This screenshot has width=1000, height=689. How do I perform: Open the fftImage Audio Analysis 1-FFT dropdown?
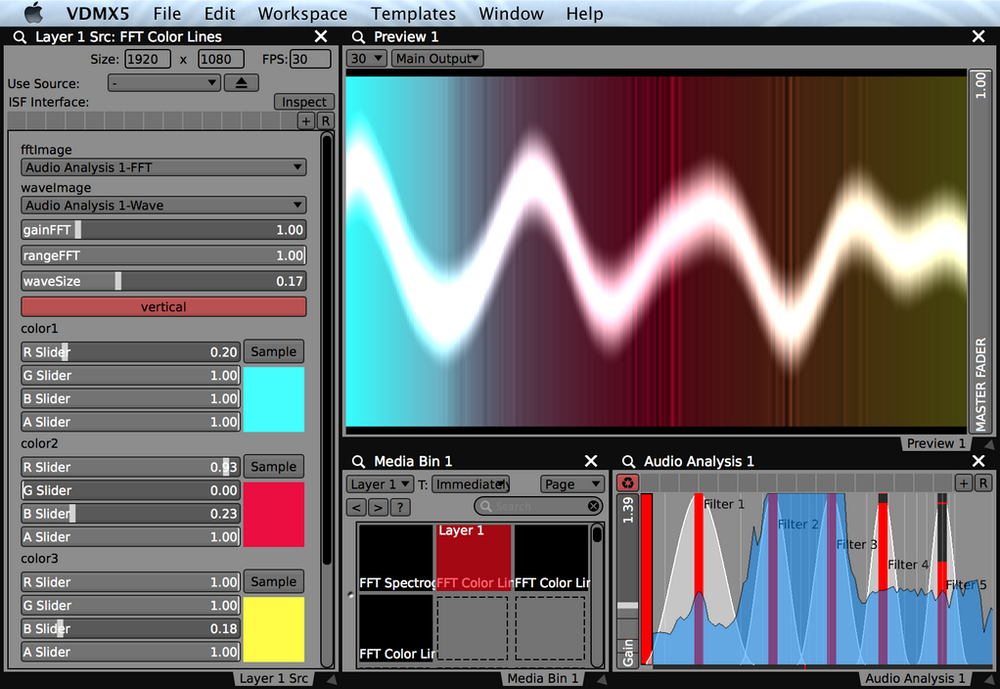163,168
